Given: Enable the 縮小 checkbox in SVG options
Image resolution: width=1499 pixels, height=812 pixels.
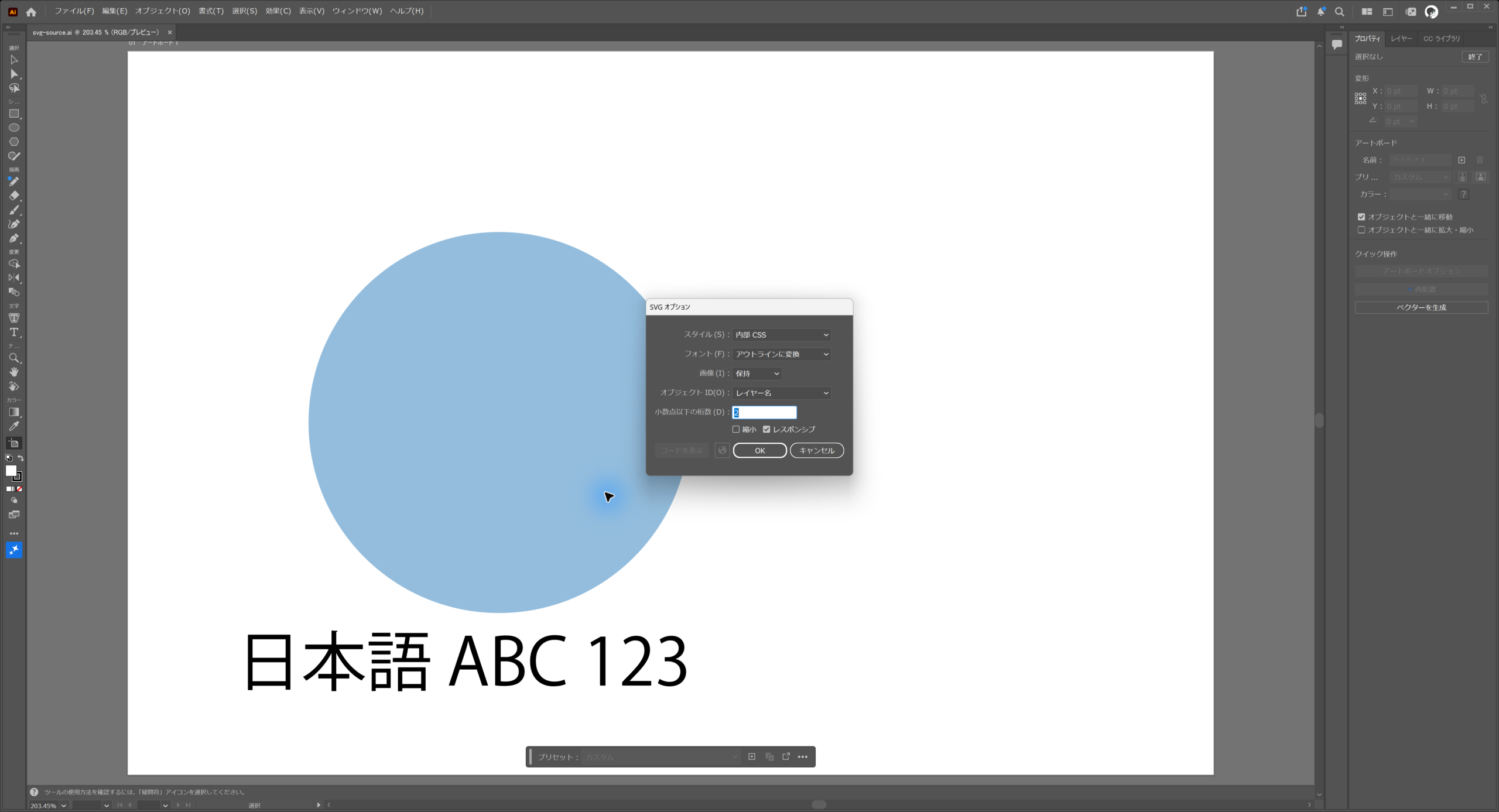Looking at the screenshot, I should (736, 429).
